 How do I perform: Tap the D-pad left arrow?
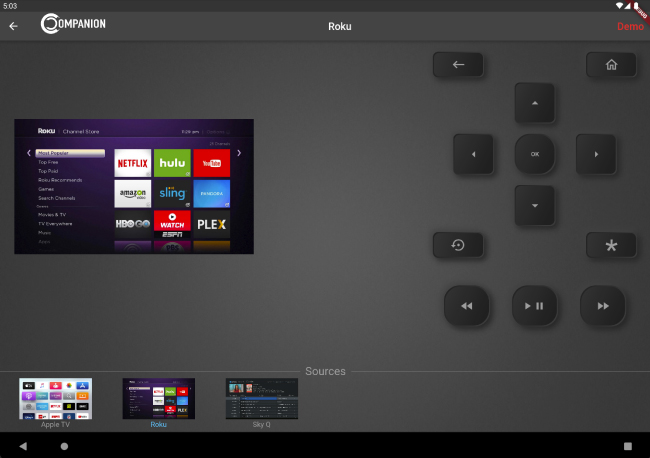pos(473,154)
